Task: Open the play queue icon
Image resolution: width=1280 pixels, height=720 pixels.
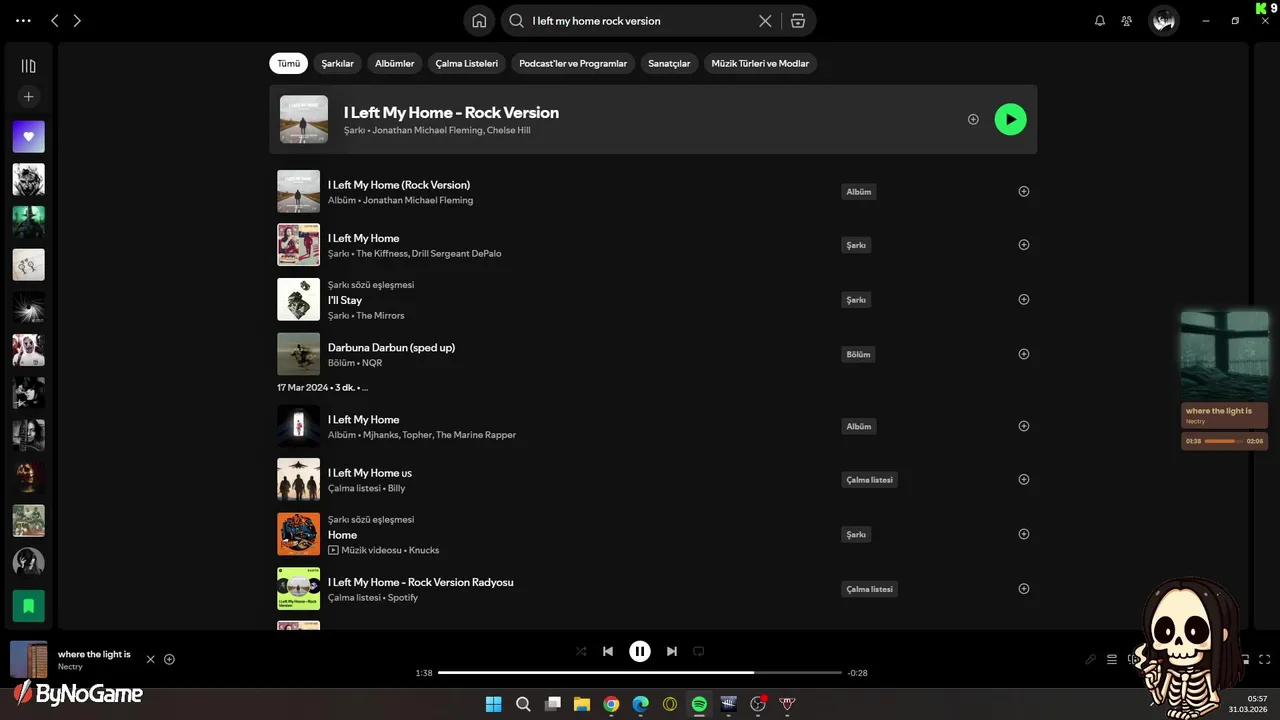Action: click(x=1112, y=659)
